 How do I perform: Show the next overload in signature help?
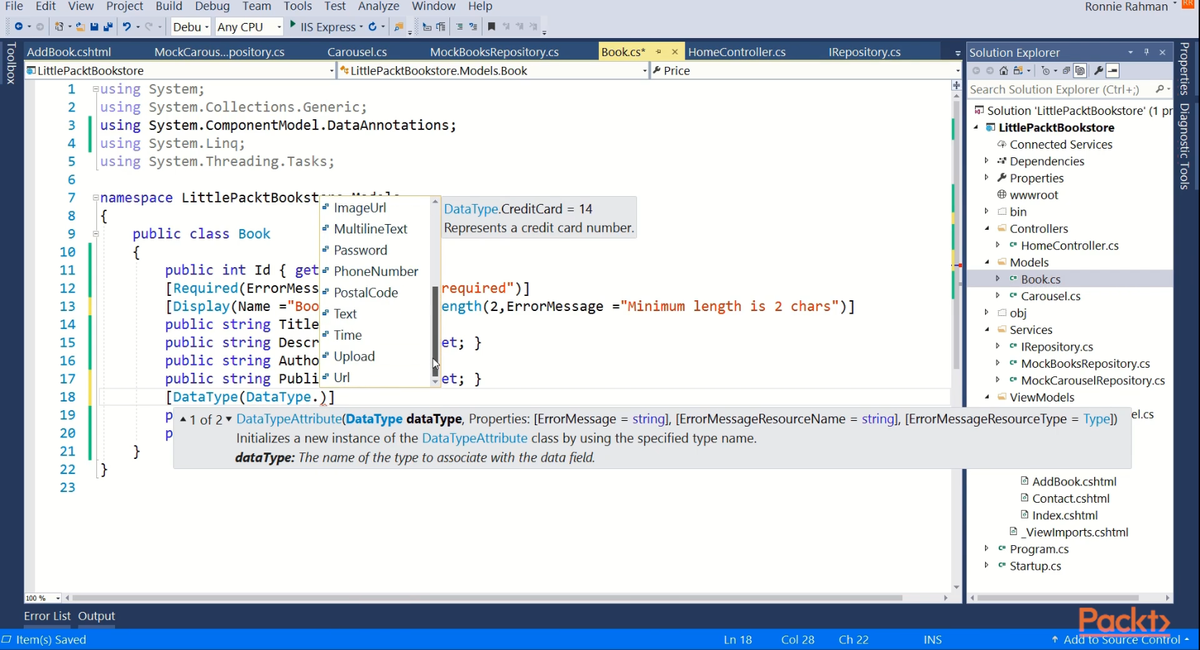pyautogui.click(x=228, y=419)
